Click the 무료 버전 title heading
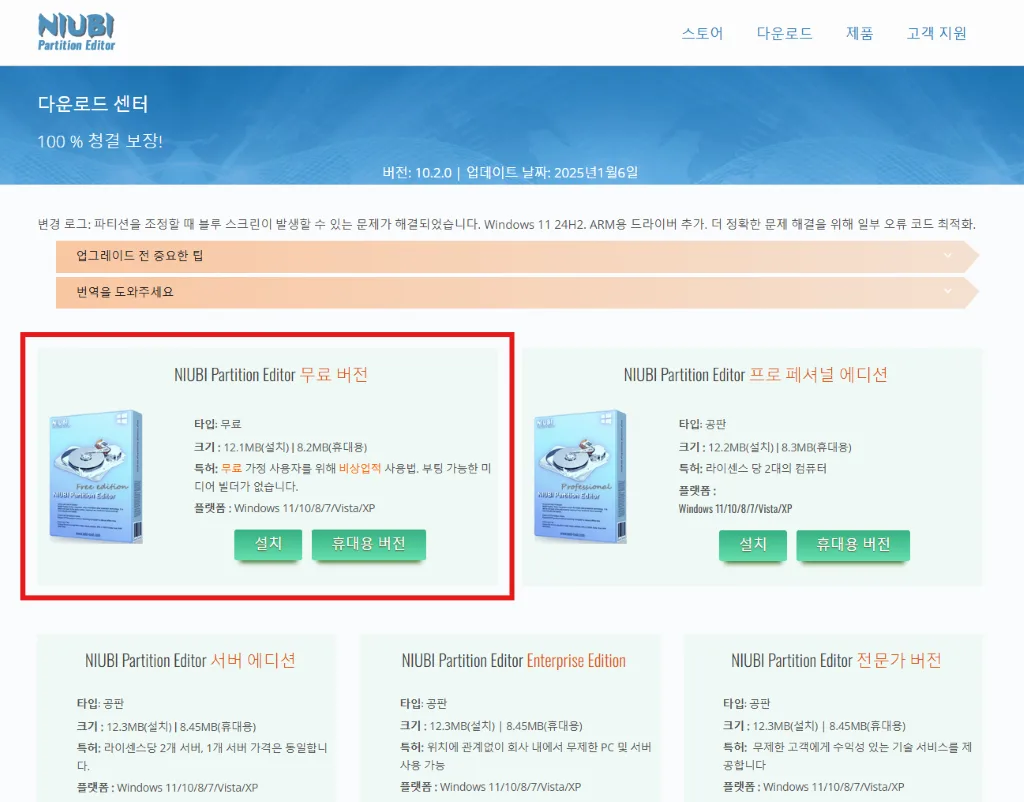 [x=271, y=375]
